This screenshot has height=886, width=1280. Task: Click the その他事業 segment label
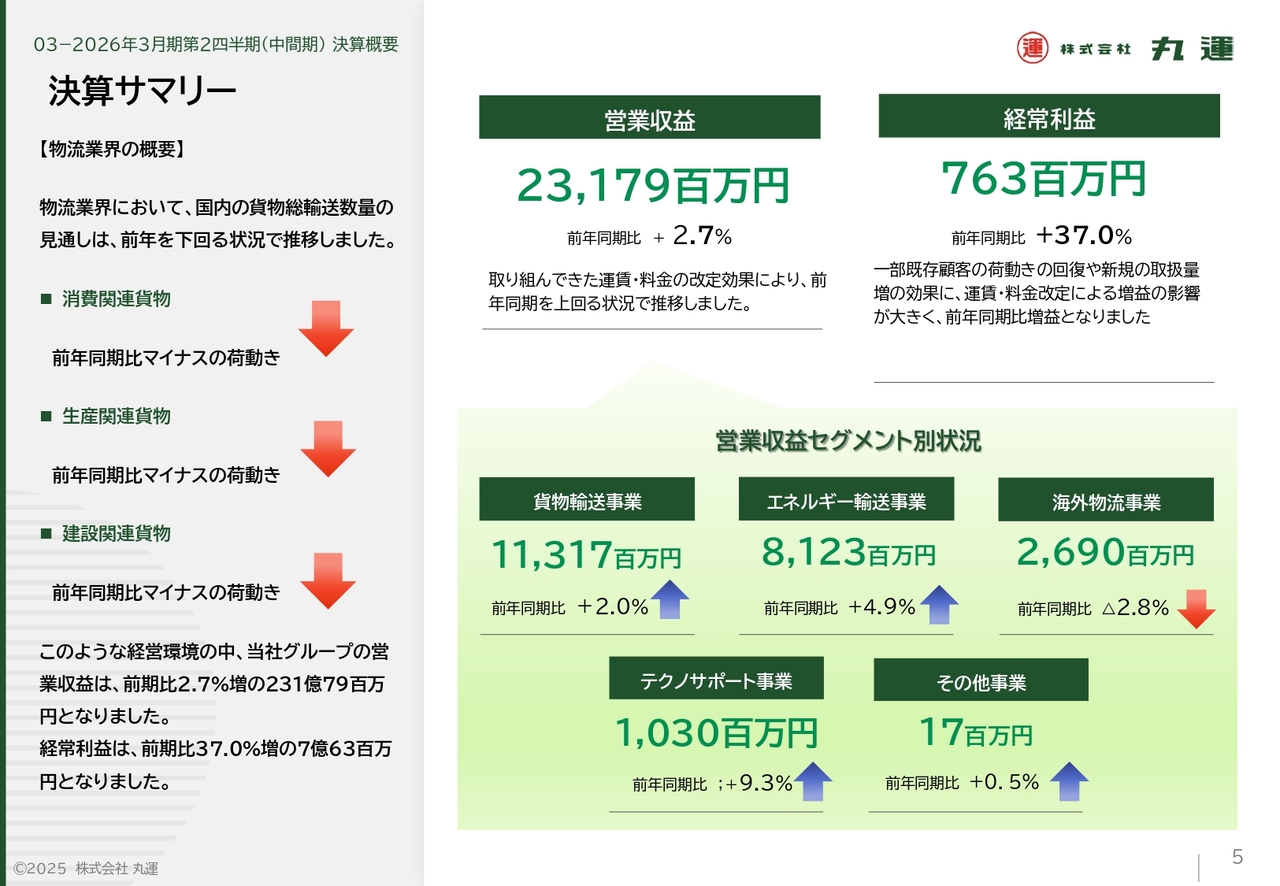click(x=980, y=681)
